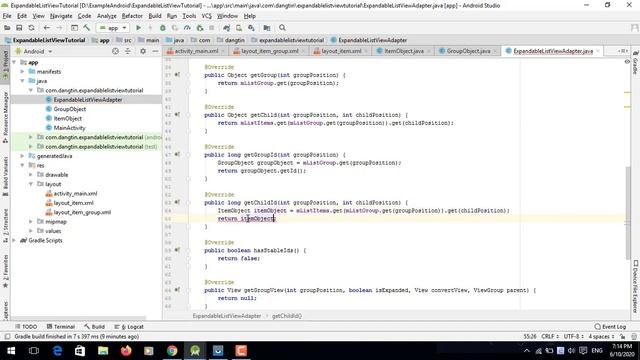Close the GroupObject.java tab
640x360 pixels.
(495, 51)
